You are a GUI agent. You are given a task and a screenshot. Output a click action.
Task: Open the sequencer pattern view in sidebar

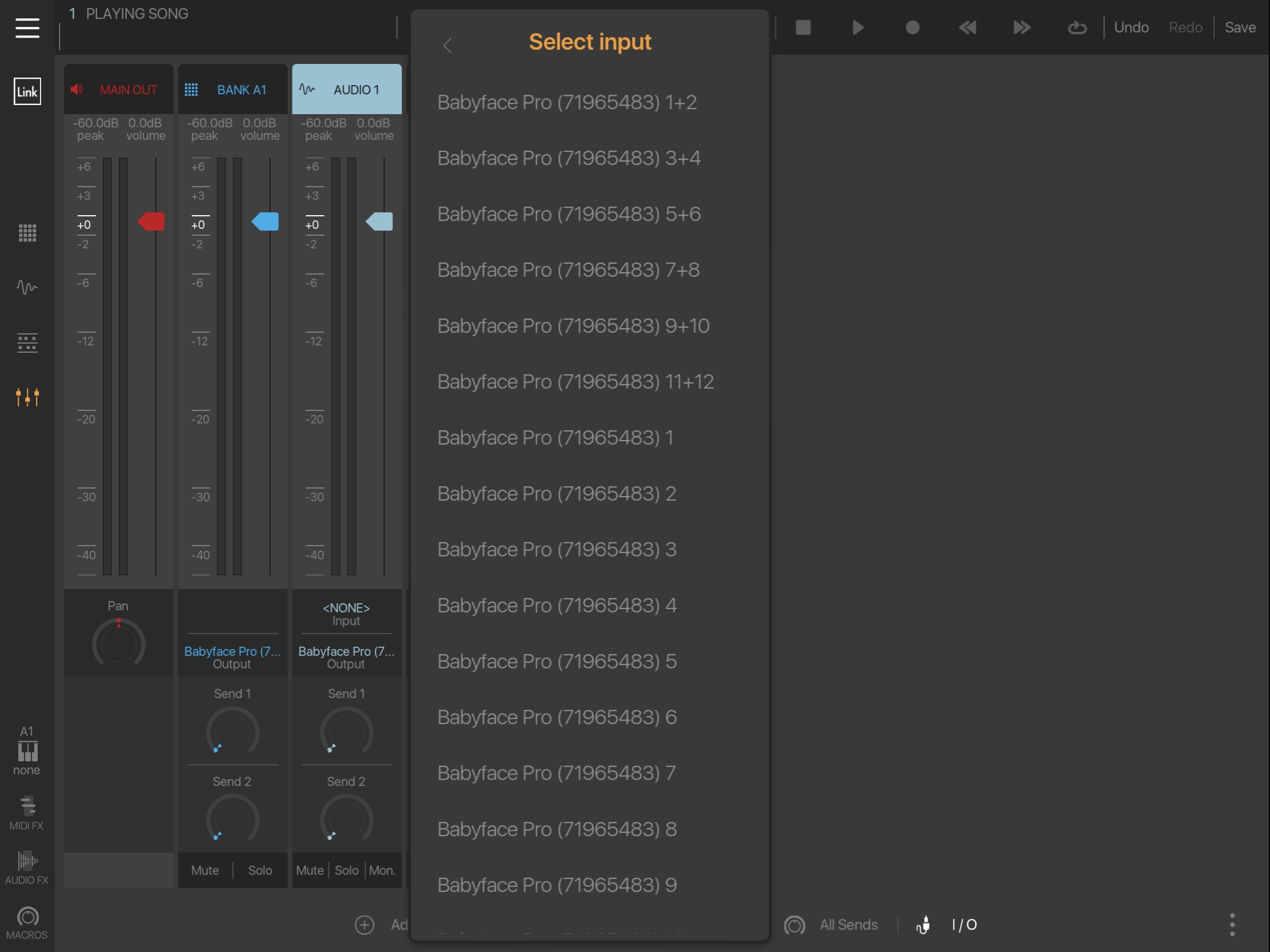pos(27,342)
